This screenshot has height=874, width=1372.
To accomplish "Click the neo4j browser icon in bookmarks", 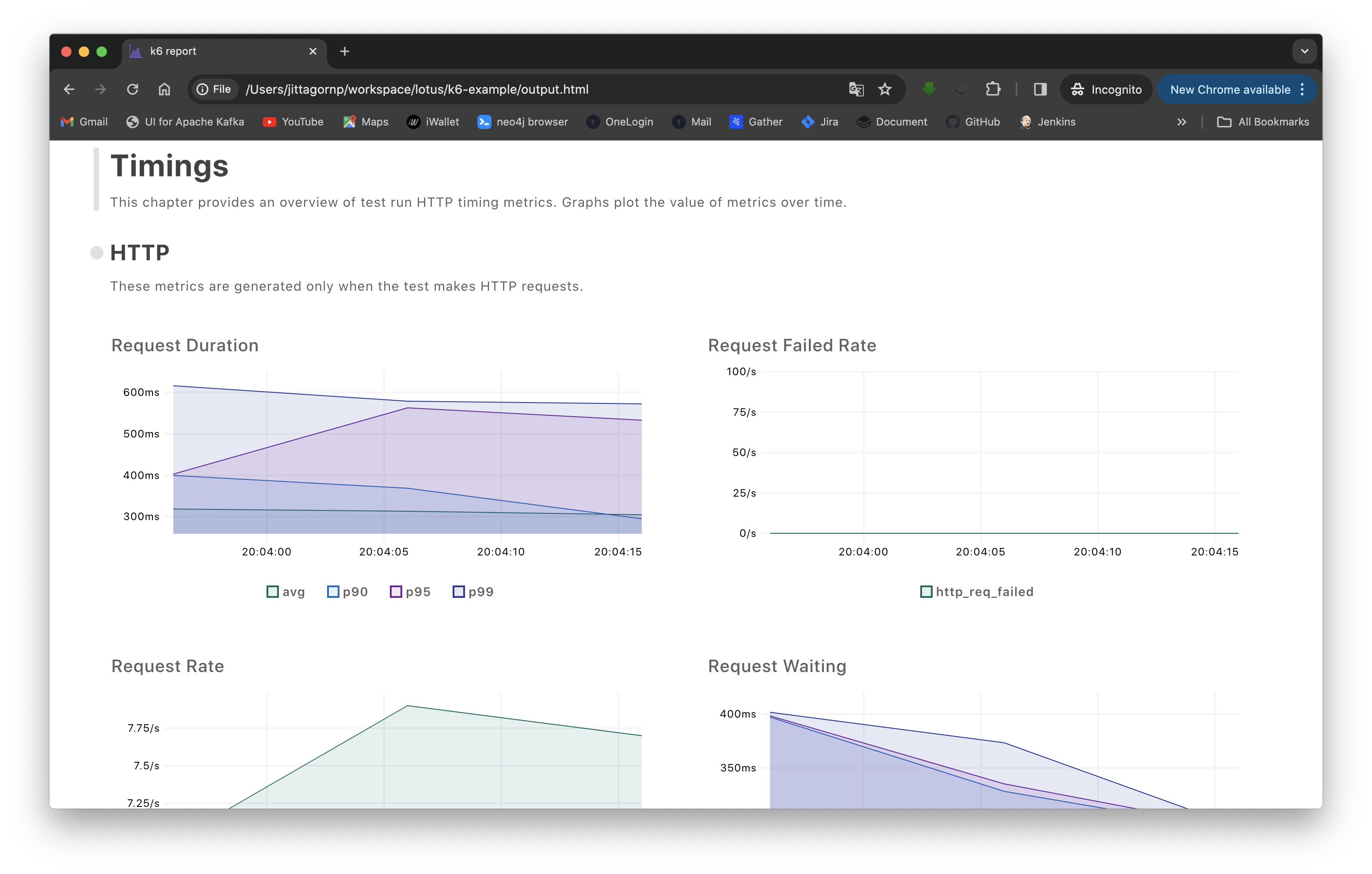I will point(484,122).
